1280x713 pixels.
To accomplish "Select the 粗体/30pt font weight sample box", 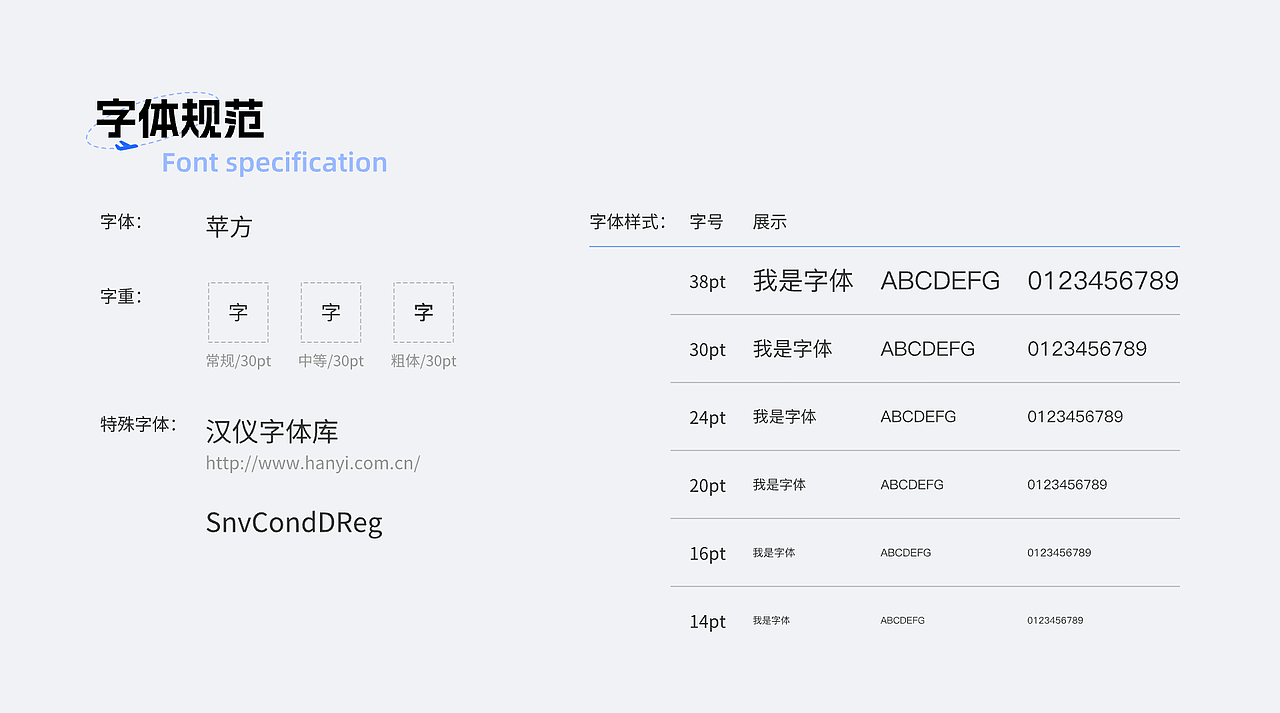I will click(424, 312).
